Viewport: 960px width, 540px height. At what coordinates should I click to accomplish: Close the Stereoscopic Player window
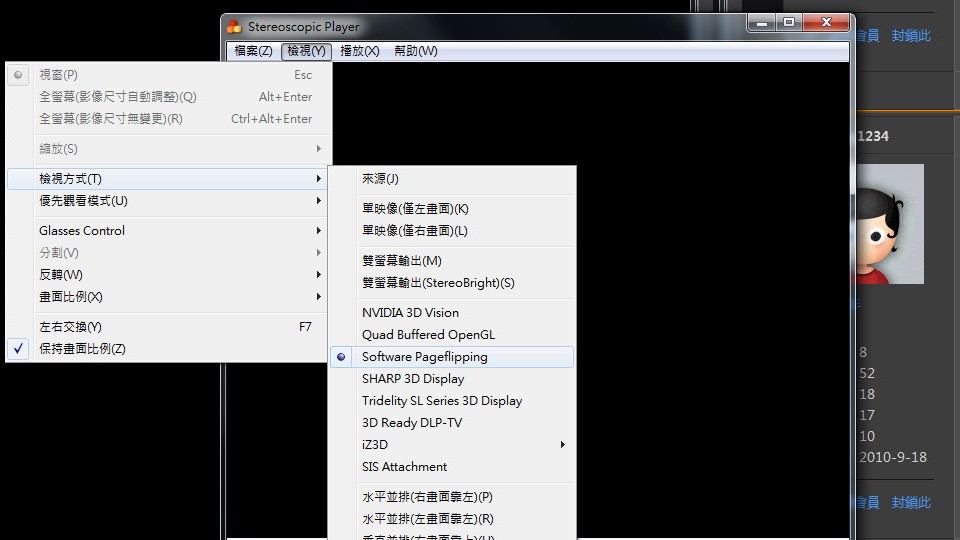tap(826, 23)
